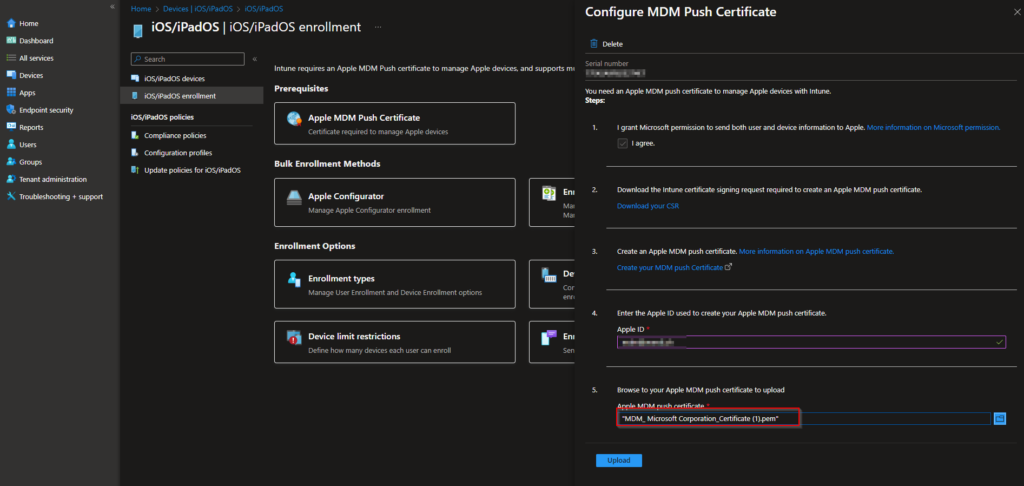Click the Troubleshooting + support wrench icon

11,197
